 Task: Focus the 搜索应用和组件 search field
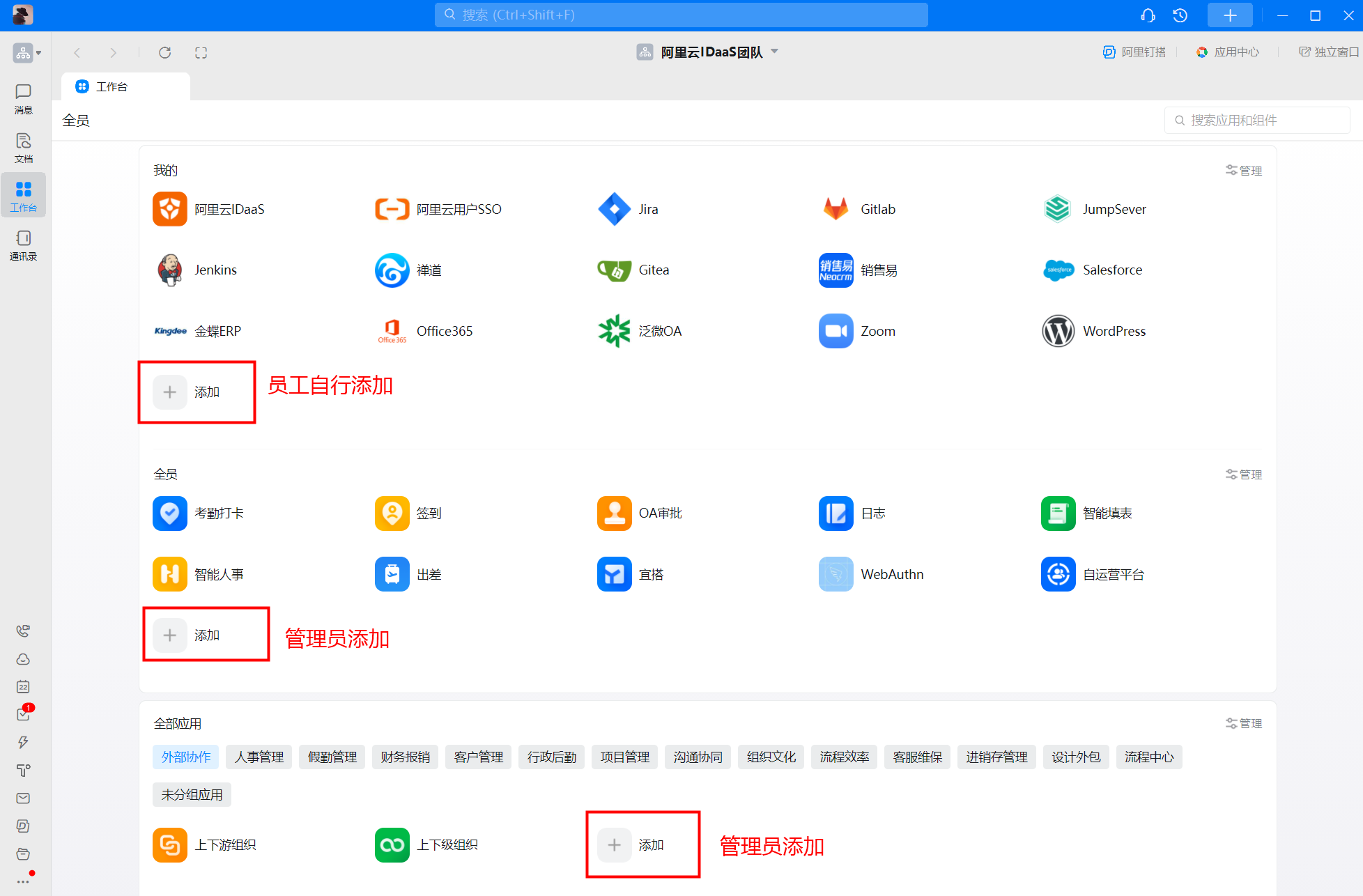tap(1257, 121)
